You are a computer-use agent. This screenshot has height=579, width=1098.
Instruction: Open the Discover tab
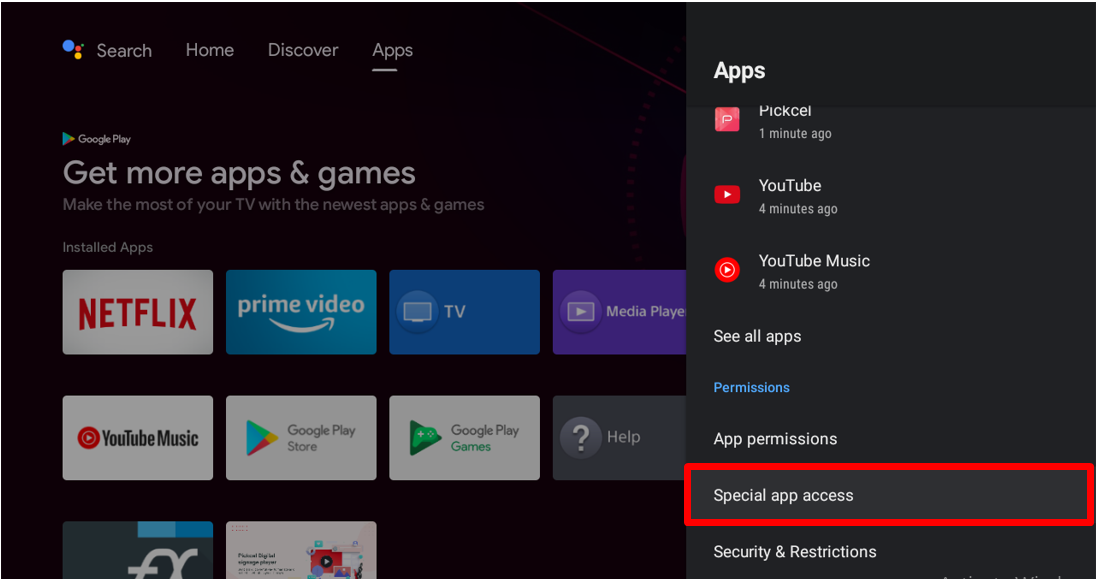coord(302,50)
